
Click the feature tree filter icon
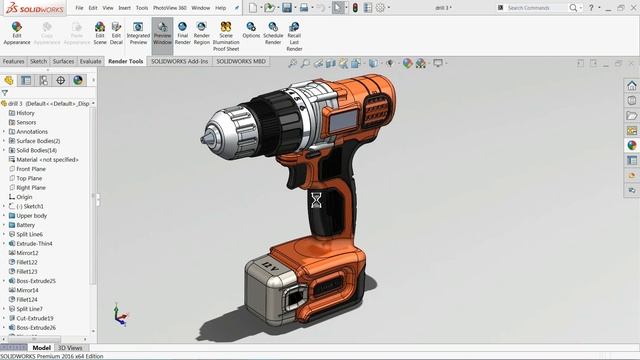5,93
